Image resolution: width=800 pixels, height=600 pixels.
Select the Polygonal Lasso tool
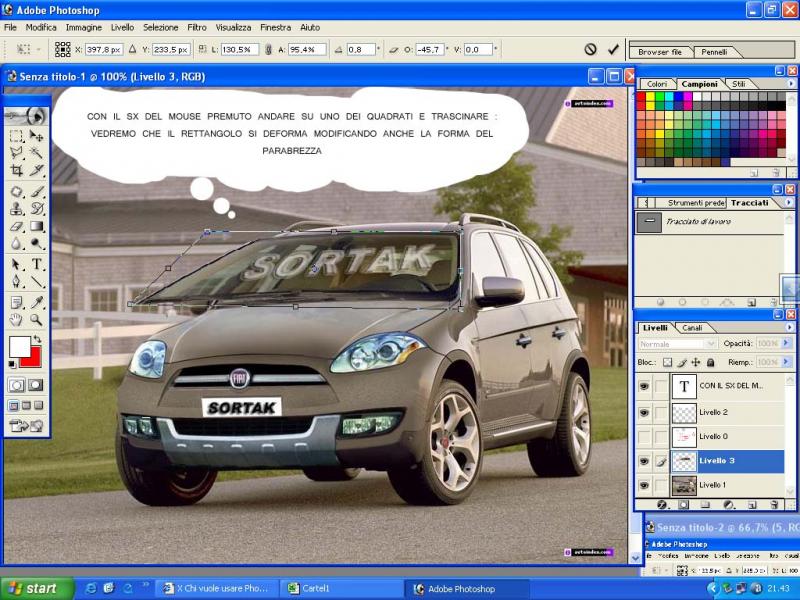[17, 153]
